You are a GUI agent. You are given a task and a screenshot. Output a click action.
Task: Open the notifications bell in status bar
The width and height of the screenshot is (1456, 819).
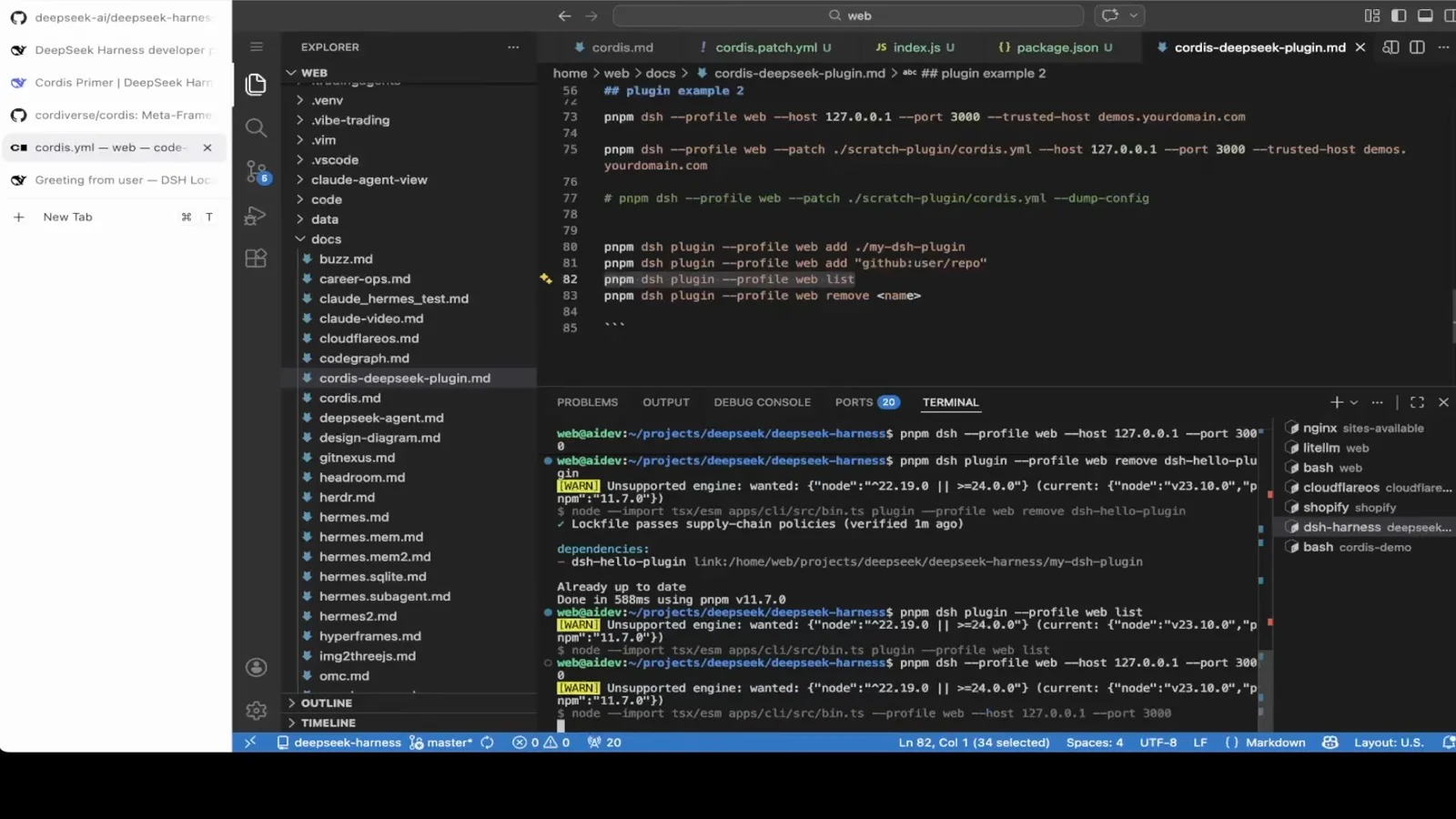(1448, 743)
